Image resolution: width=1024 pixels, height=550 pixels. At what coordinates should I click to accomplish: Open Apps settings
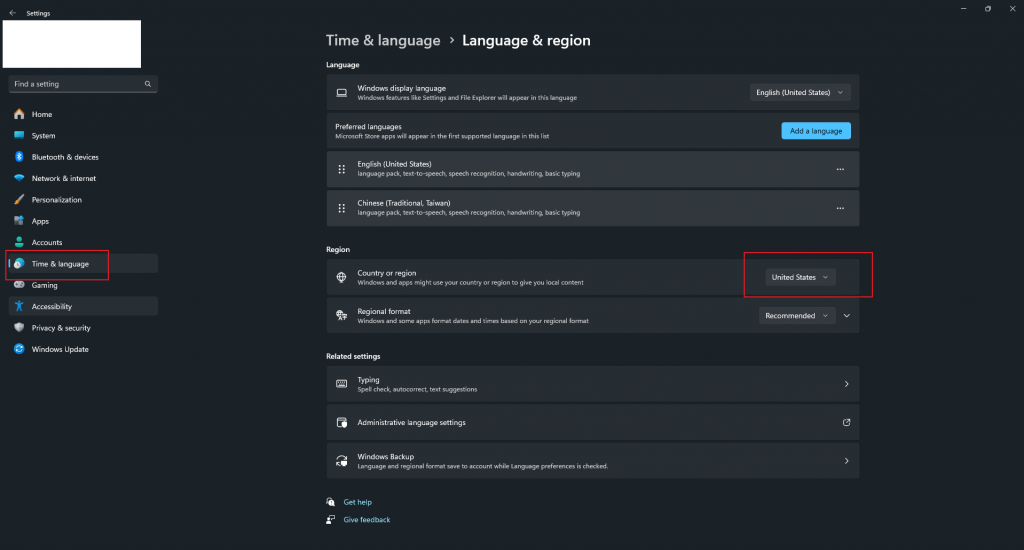[x=83, y=221]
